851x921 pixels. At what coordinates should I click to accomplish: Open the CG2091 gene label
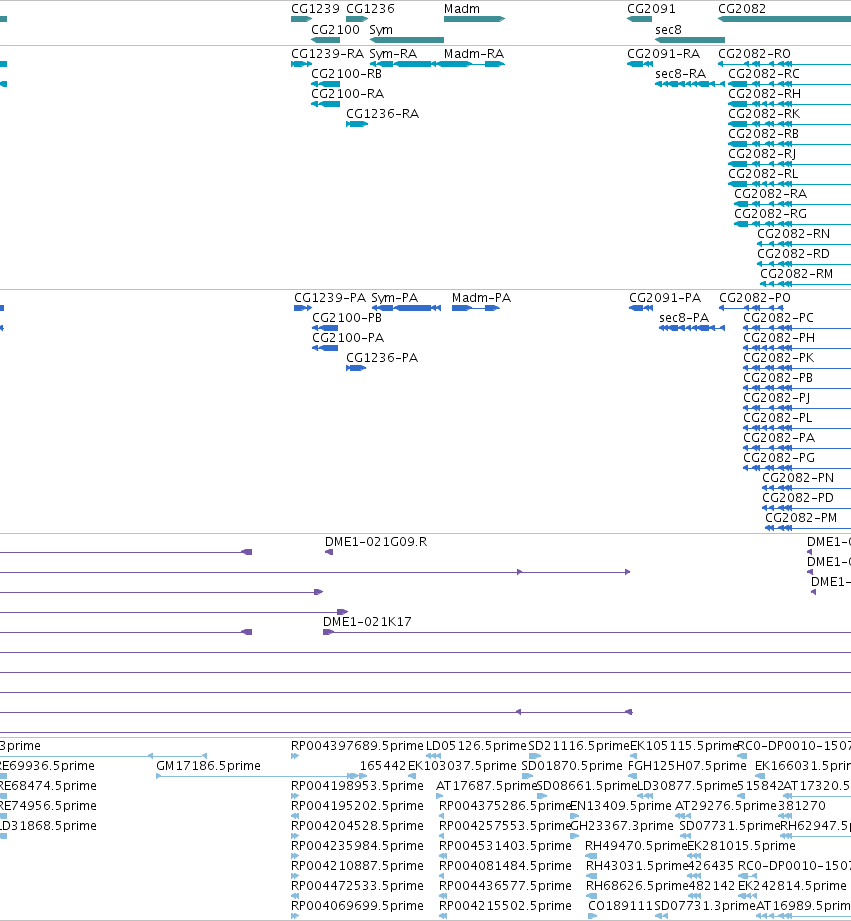pos(651,9)
